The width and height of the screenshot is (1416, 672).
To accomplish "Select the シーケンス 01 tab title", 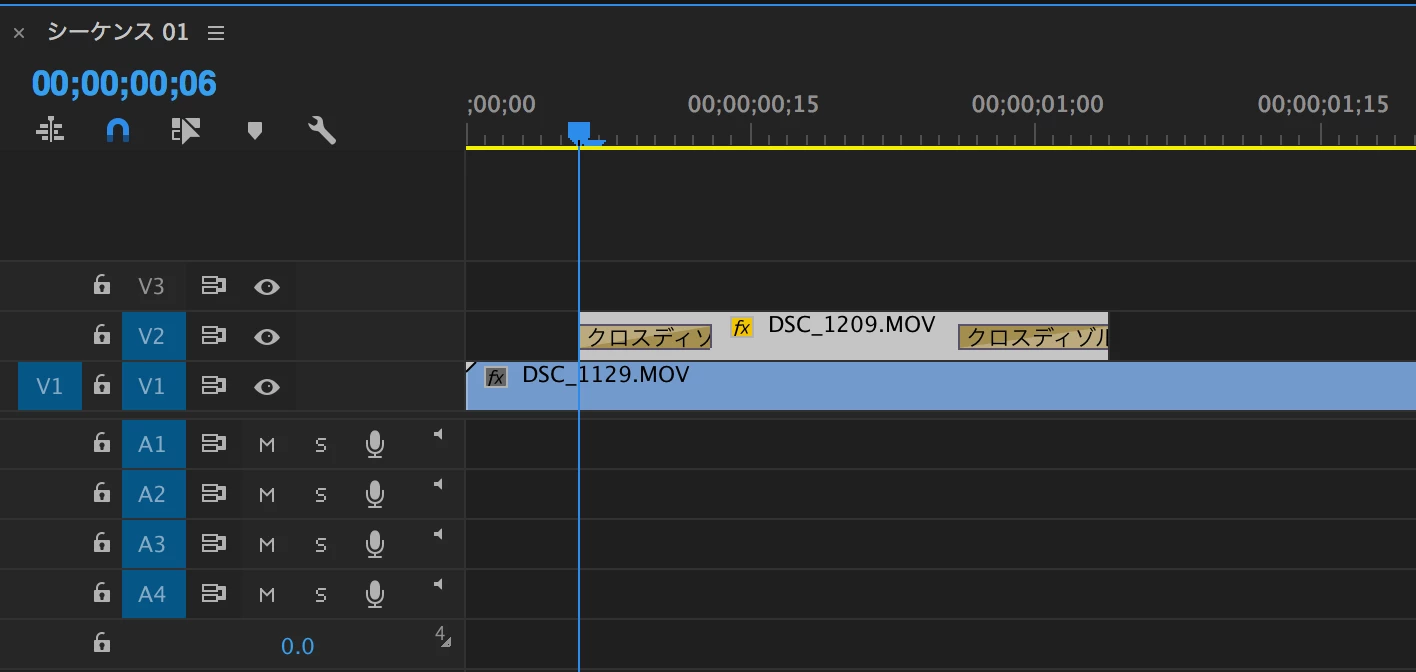I will (118, 32).
